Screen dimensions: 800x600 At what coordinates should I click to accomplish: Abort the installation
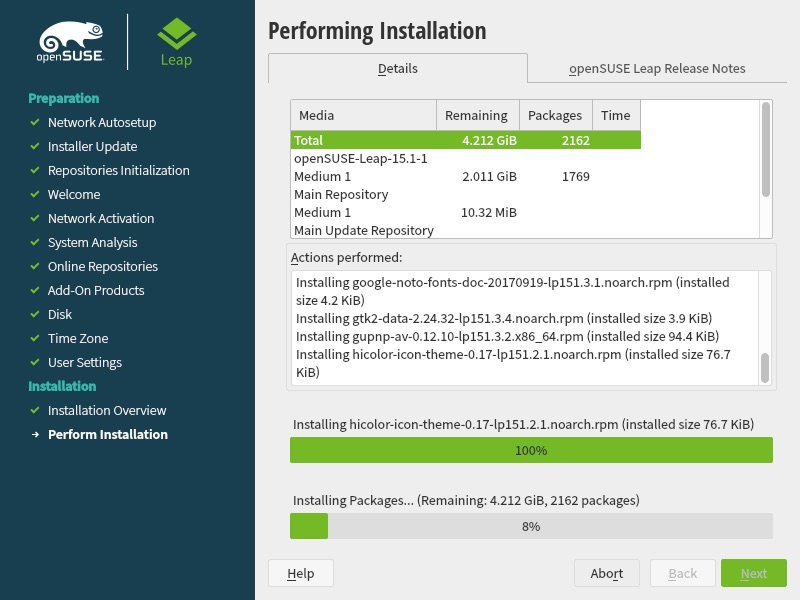click(x=607, y=573)
